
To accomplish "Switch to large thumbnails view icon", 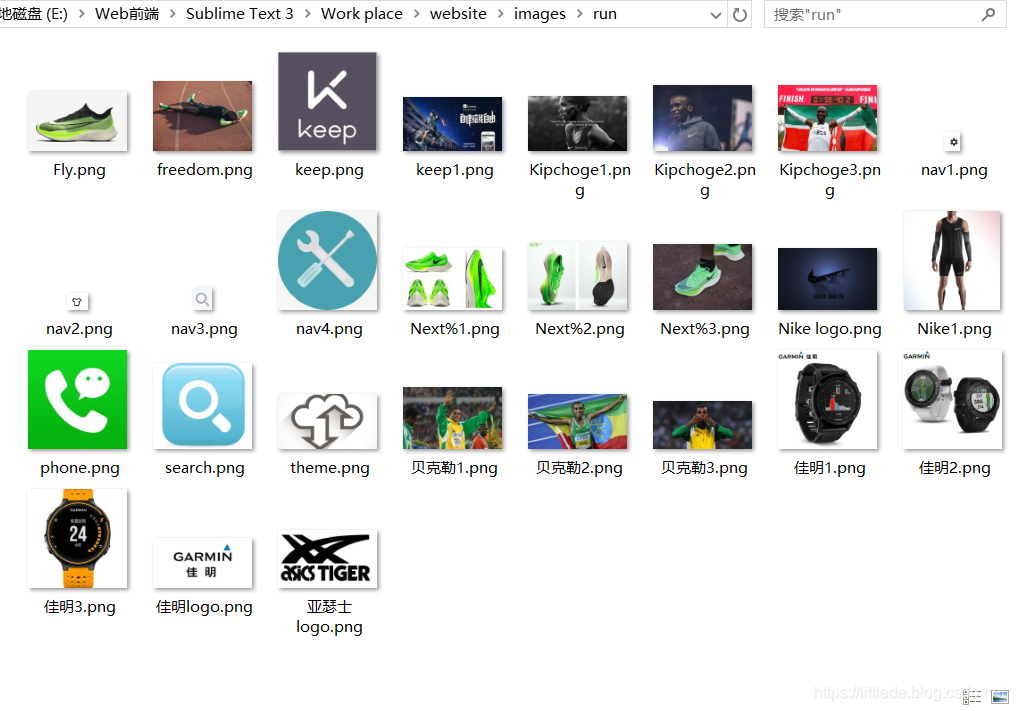I will (1000, 697).
